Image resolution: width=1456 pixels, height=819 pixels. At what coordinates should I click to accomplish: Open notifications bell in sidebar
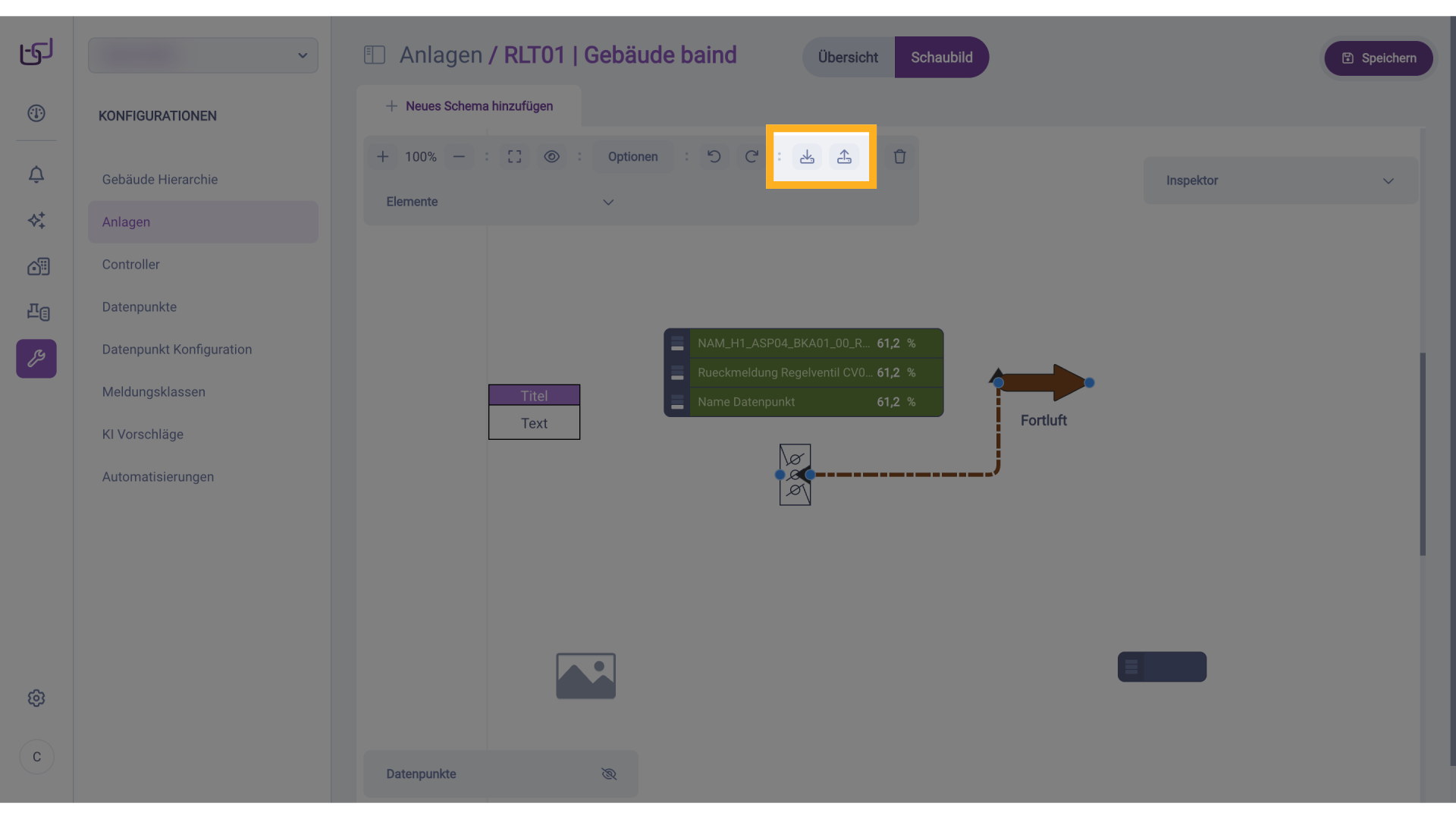click(36, 174)
